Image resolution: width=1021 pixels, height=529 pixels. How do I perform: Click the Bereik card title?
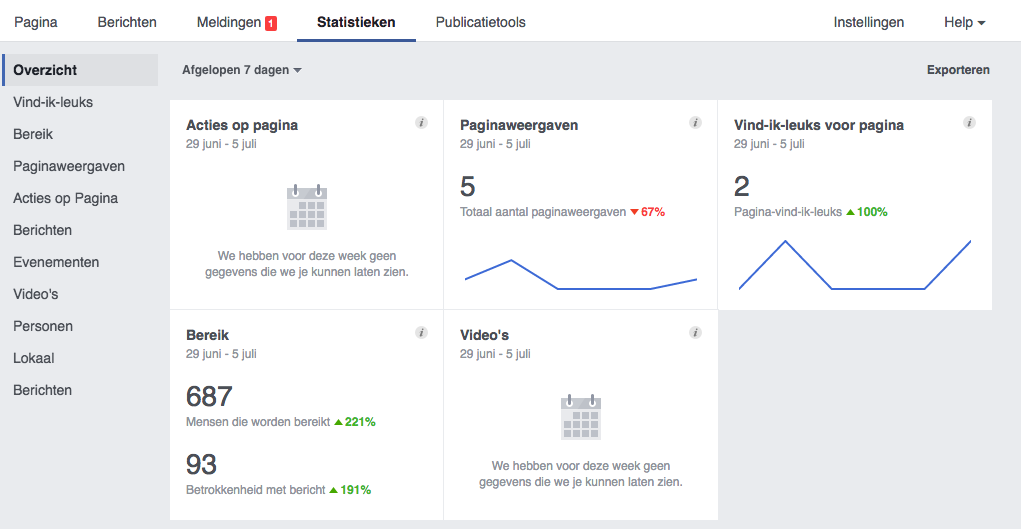pos(208,336)
